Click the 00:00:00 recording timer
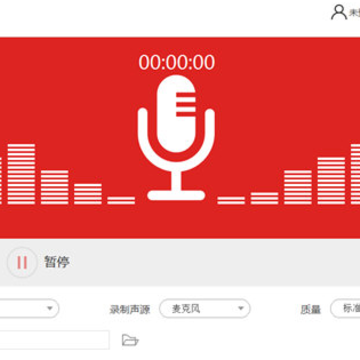The width and height of the screenshot is (360, 360). (177, 62)
